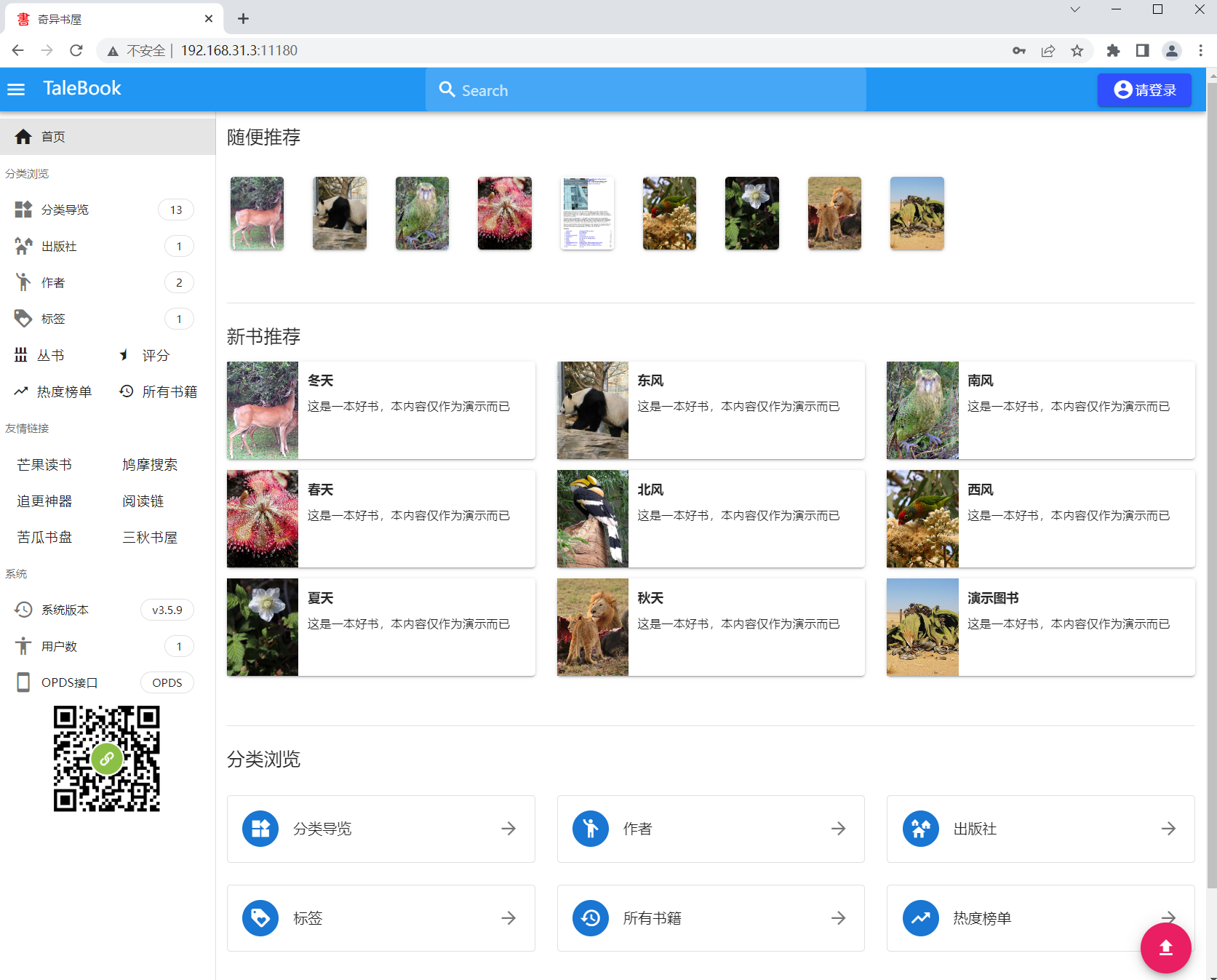Bookmark this page with star icon

(x=1077, y=51)
